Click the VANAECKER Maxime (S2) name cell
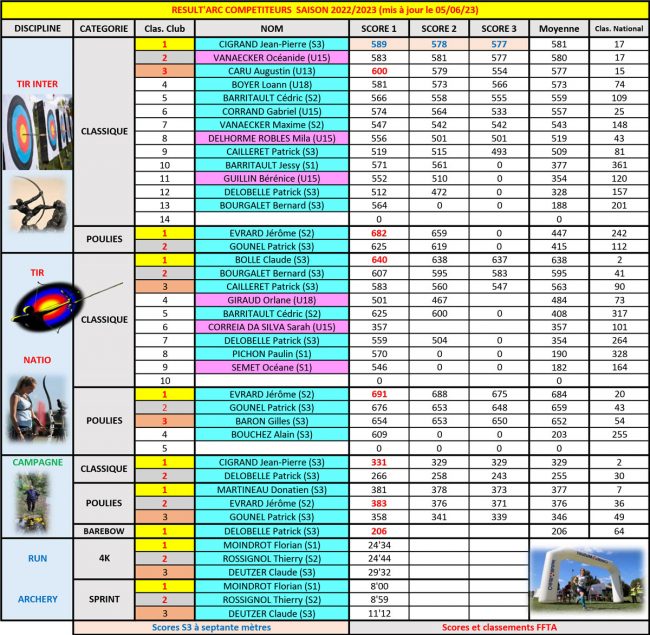 [x=272, y=125]
